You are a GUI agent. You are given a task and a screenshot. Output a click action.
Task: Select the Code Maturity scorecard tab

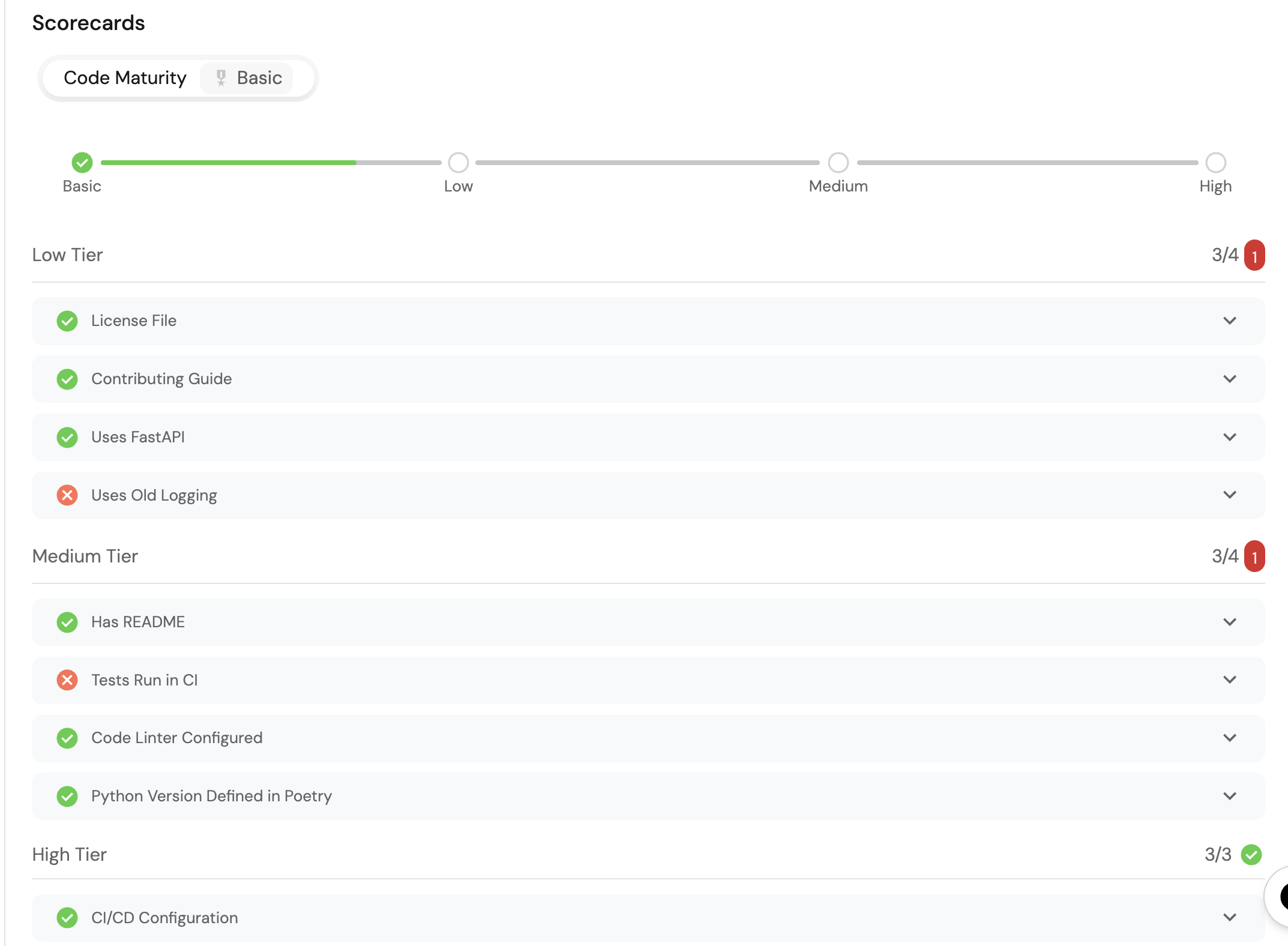(x=125, y=78)
